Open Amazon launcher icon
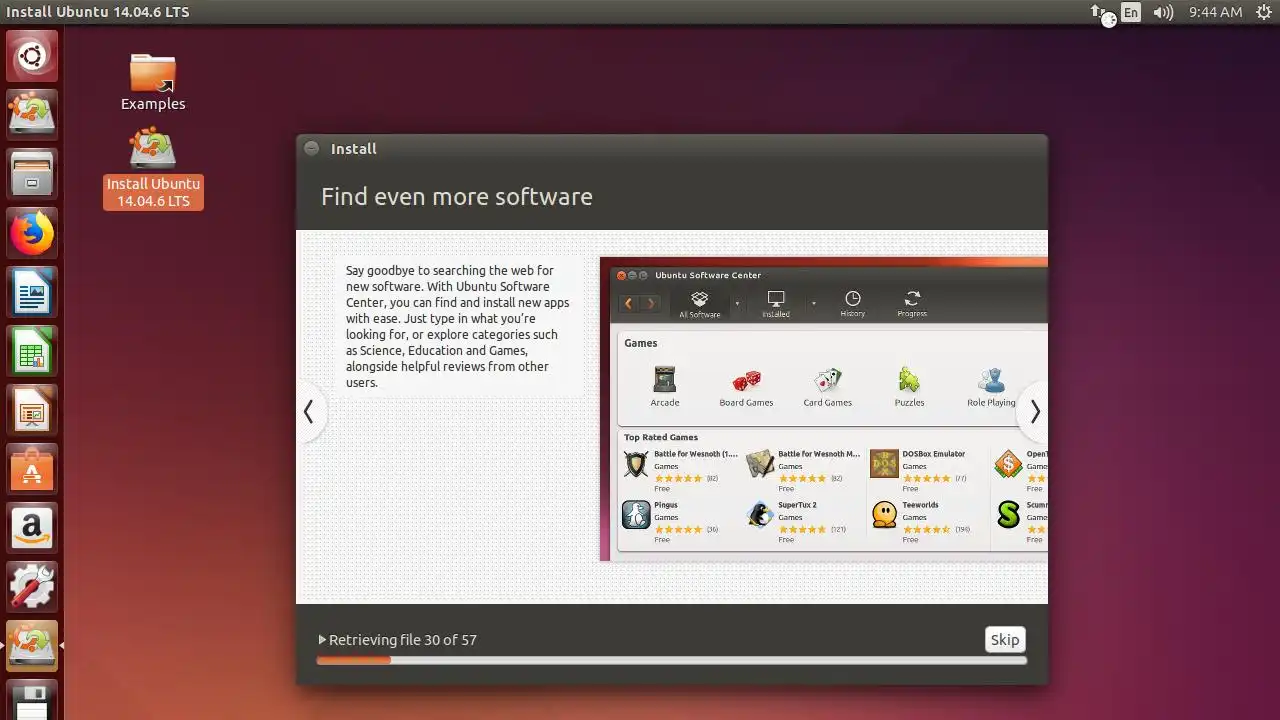Image resolution: width=1280 pixels, height=720 pixels. click(x=32, y=528)
